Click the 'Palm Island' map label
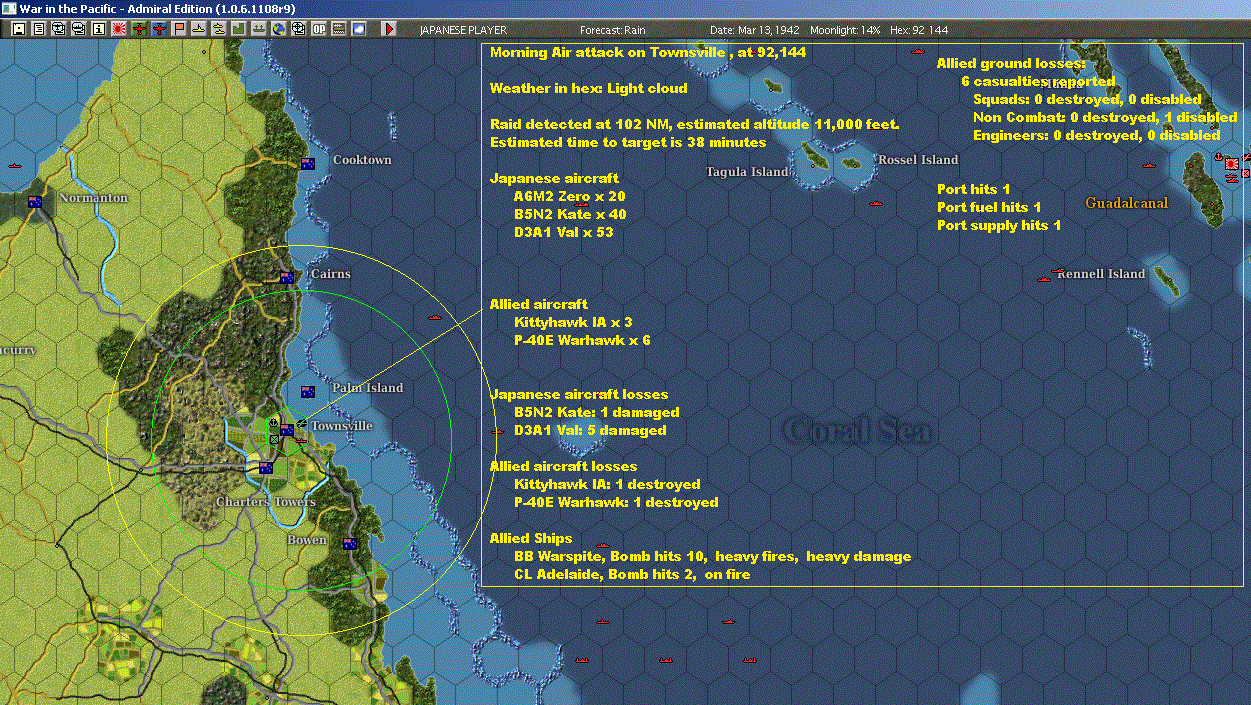The image size is (1251, 705). click(367, 388)
